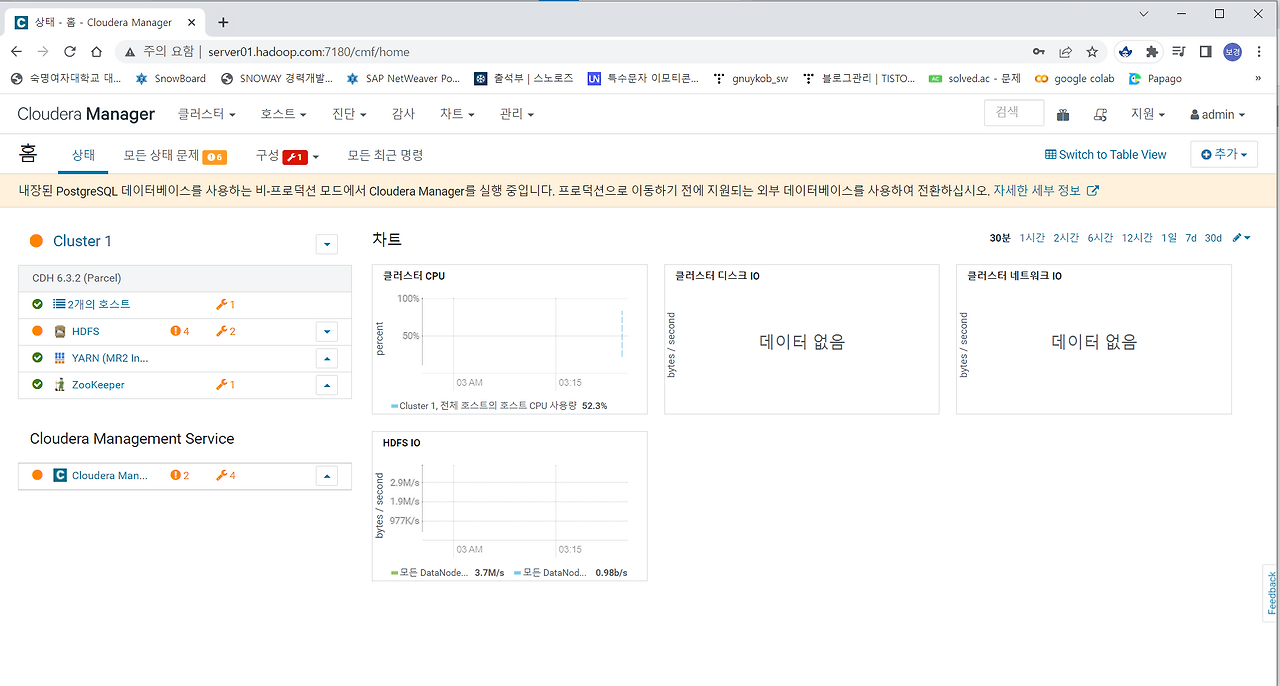Click browser bookmark star icon
Viewport: 1280px width, 686px height.
tap(1092, 52)
